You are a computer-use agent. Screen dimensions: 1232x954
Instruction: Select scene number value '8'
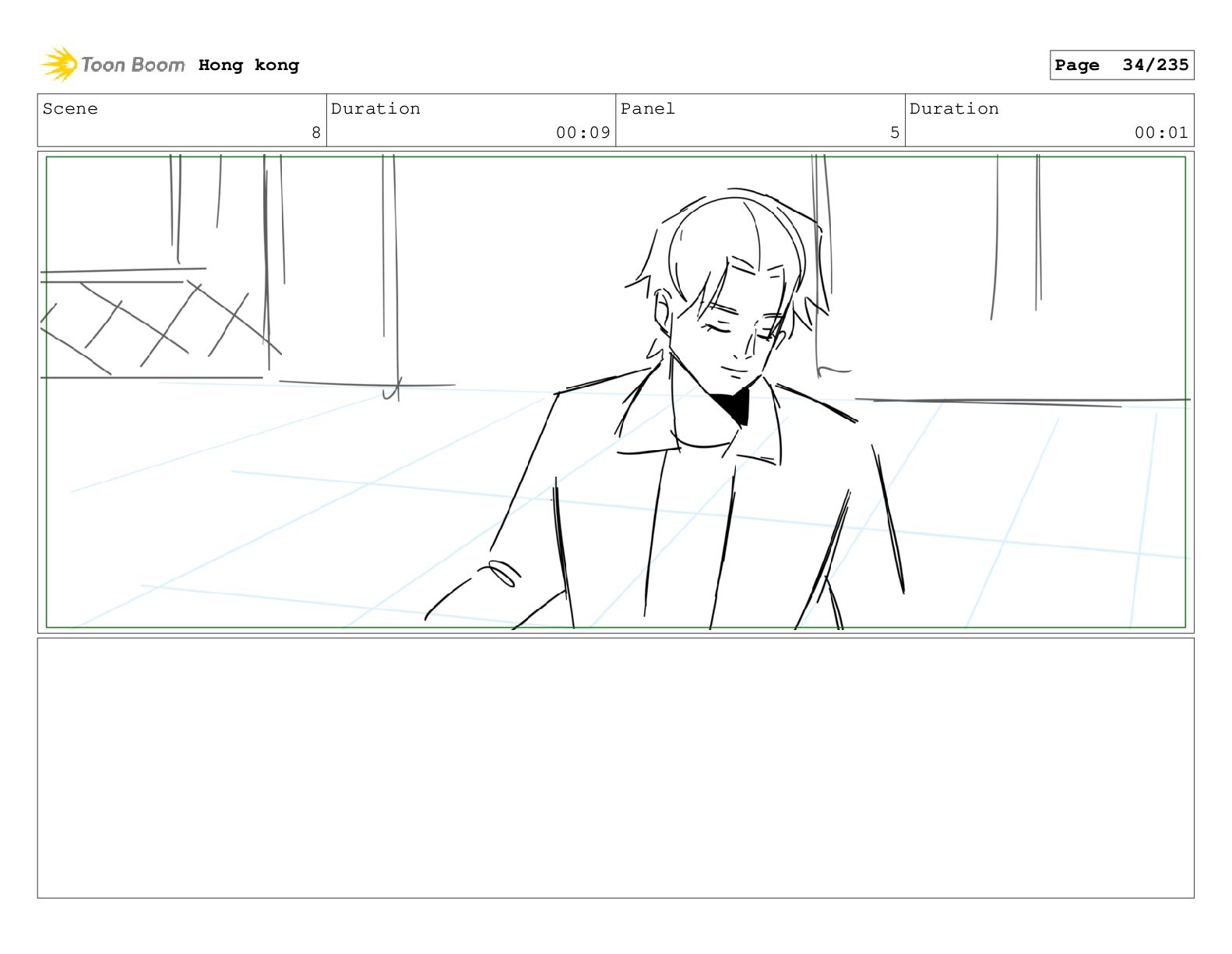coord(316,133)
